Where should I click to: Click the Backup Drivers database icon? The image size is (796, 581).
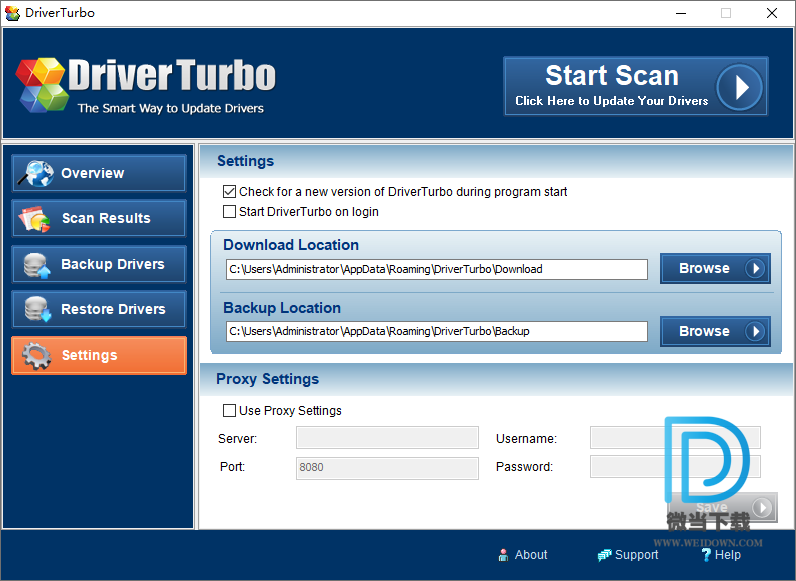tap(37, 265)
